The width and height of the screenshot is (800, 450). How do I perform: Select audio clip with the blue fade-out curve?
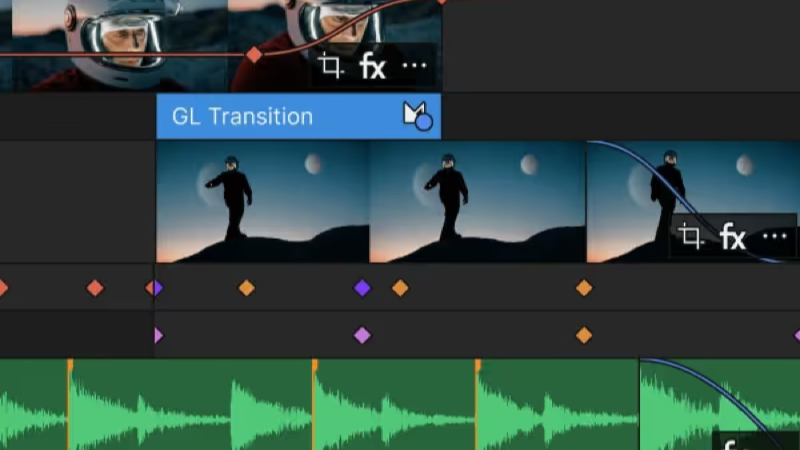(719, 404)
